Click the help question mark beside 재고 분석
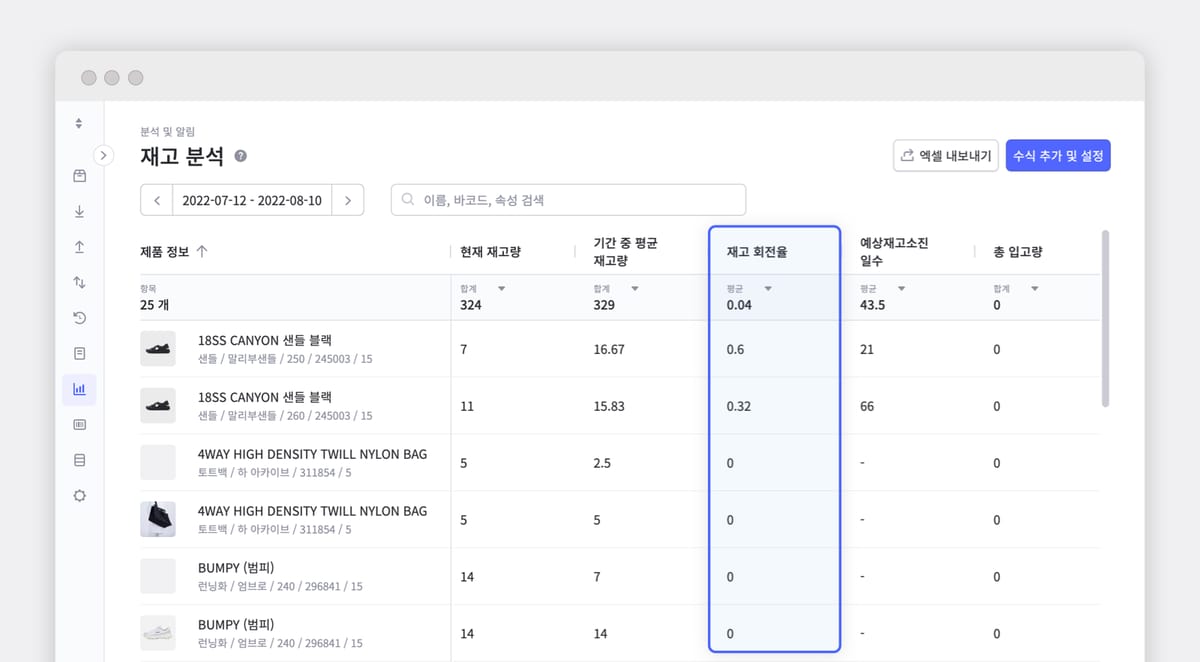 pyautogui.click(x=241, y=157)
